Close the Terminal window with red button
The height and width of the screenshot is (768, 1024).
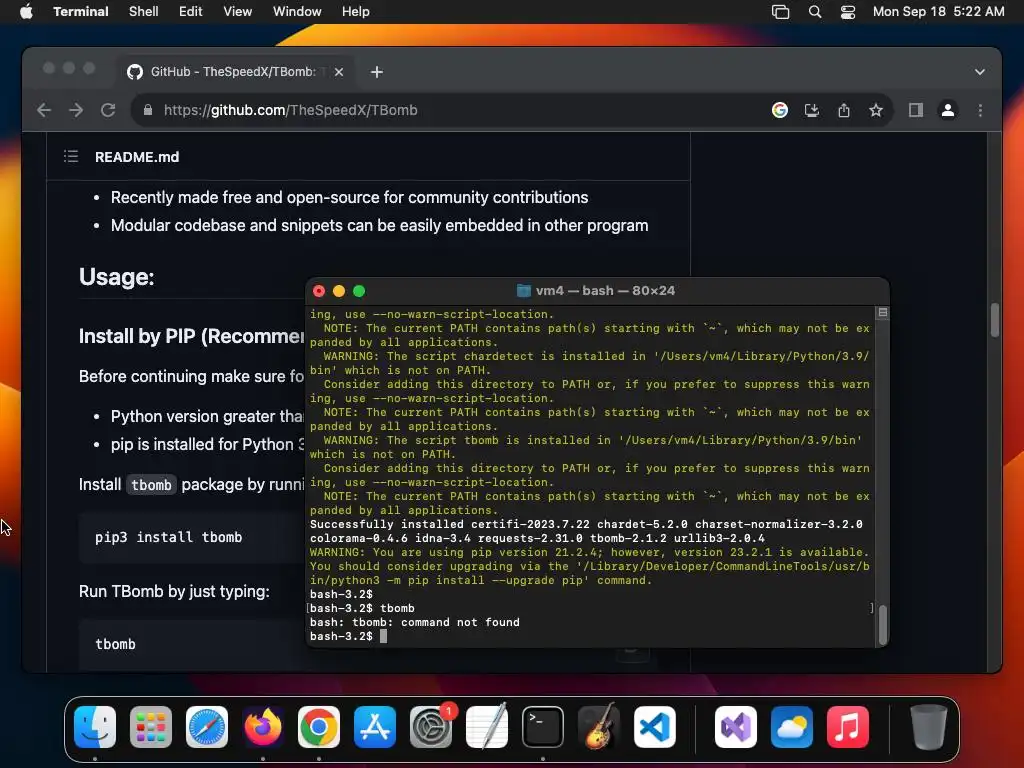(319, 291)
